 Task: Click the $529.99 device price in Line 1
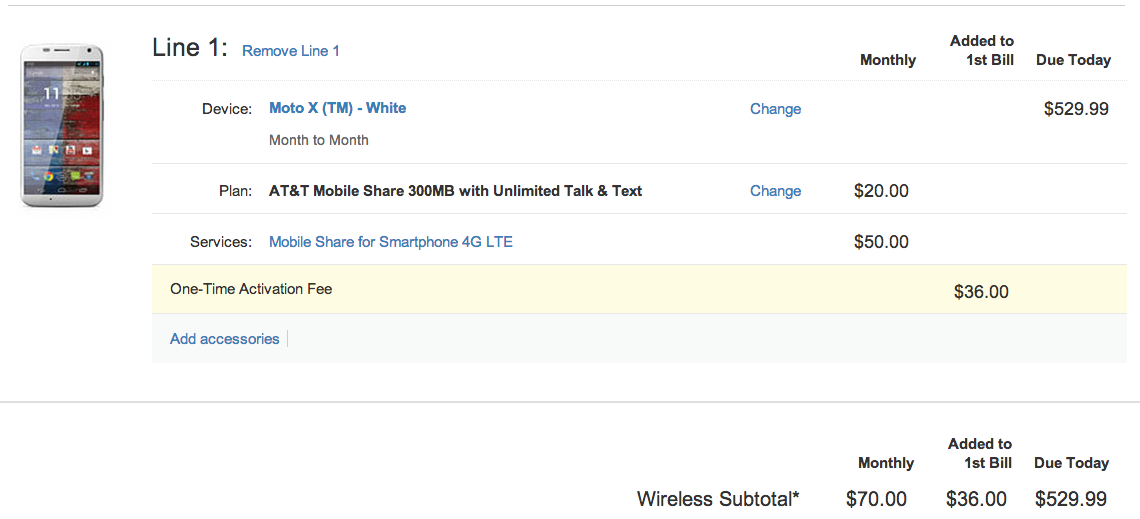click(x=1076, y=109)
